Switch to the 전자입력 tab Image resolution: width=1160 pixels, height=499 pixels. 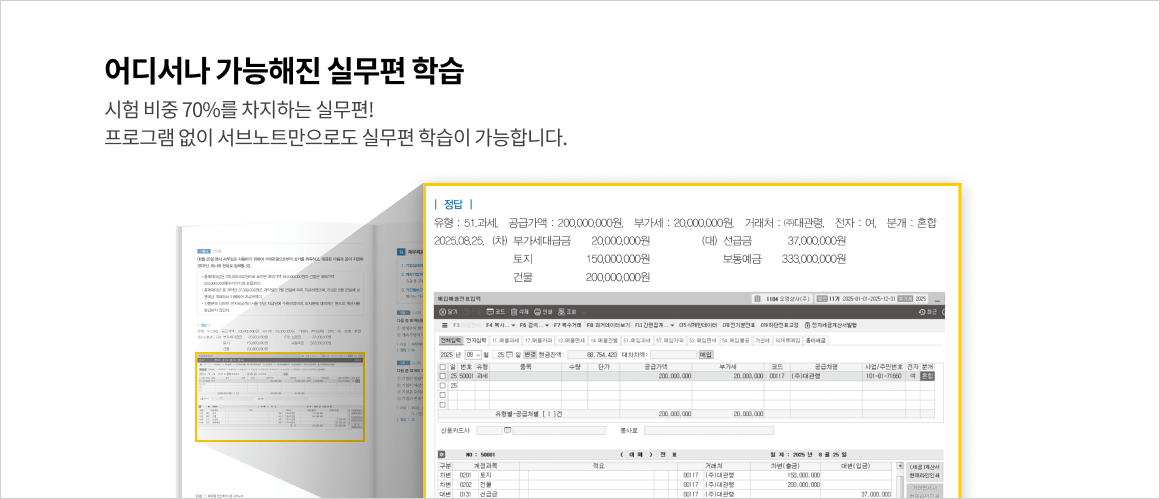476,340
